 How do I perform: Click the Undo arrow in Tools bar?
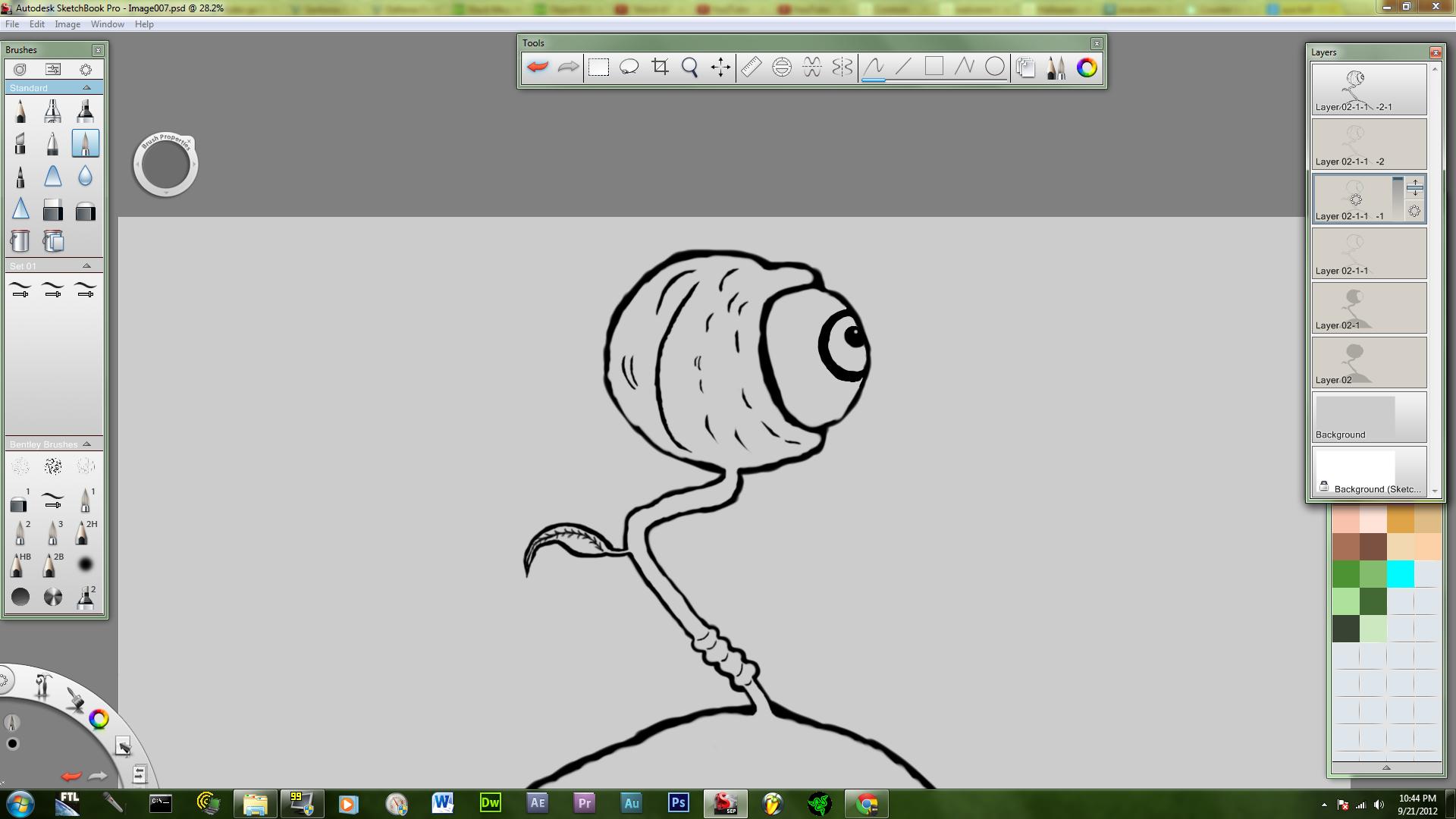[x=538, y=67]
